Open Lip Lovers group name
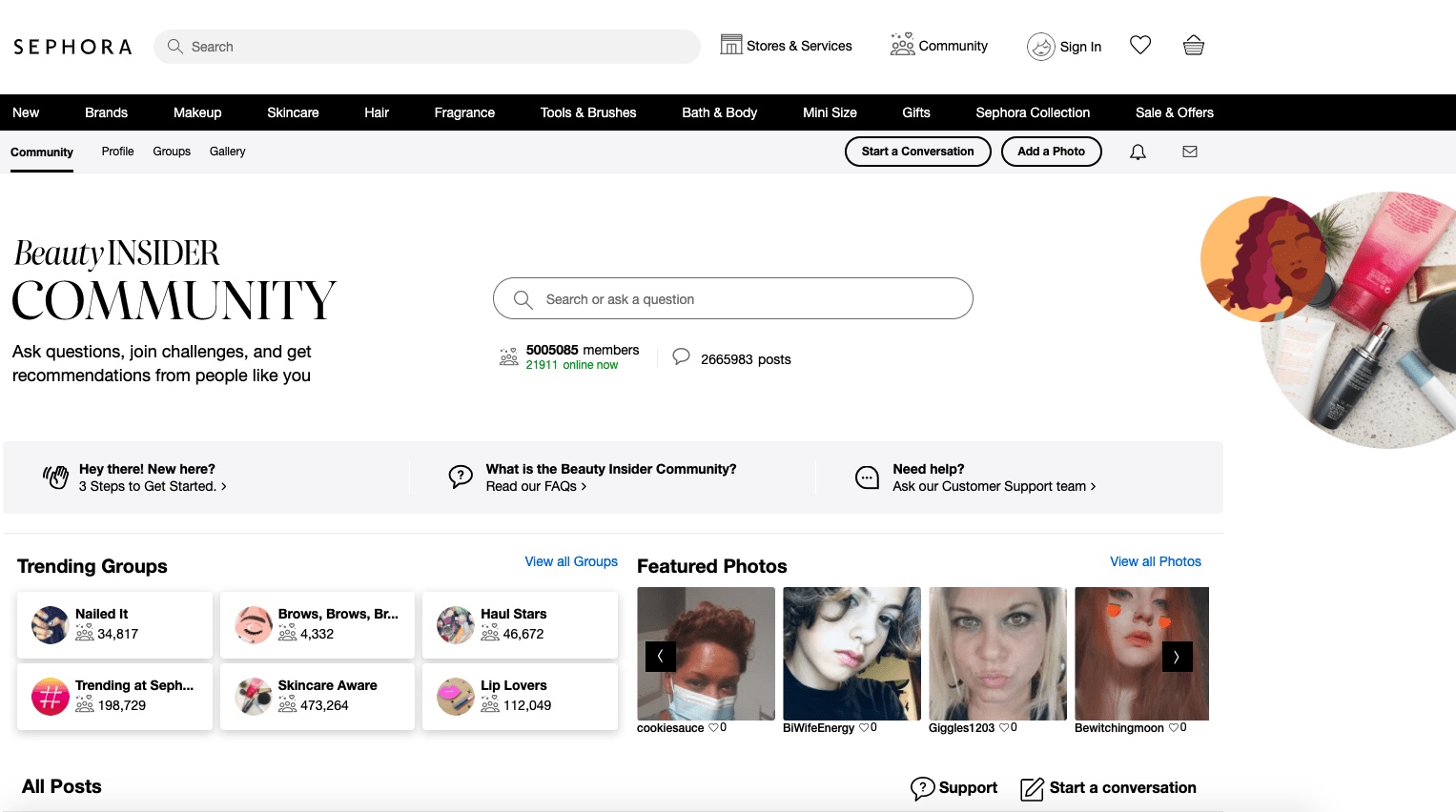The image size is (1456, 812). (514, 685)
